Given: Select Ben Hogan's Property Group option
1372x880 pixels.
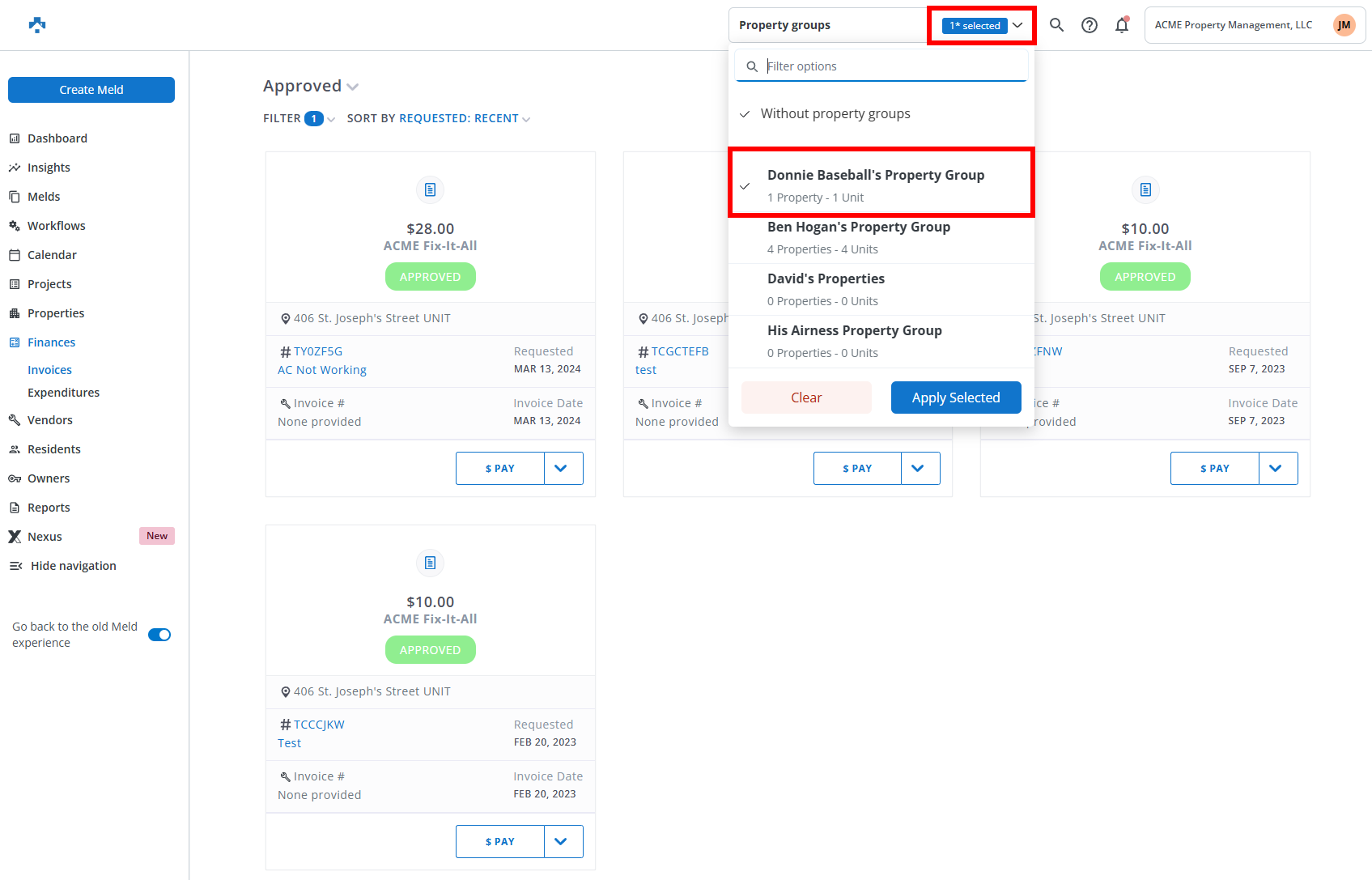Looking at the screenshot, I should [x=859, y=237].
